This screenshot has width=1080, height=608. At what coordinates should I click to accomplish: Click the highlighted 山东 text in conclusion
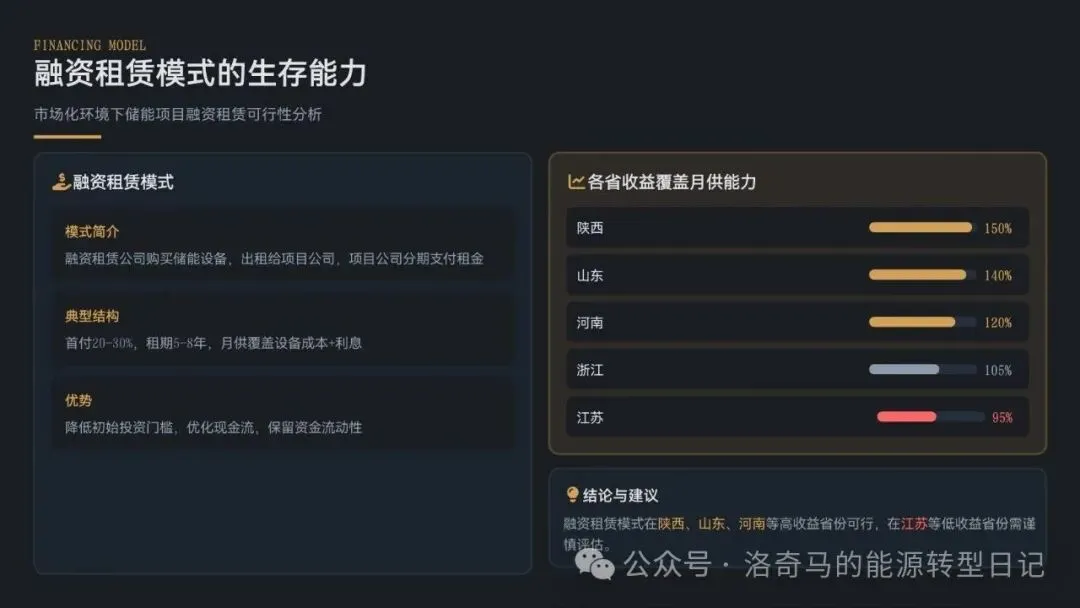[x=711, y=524]
